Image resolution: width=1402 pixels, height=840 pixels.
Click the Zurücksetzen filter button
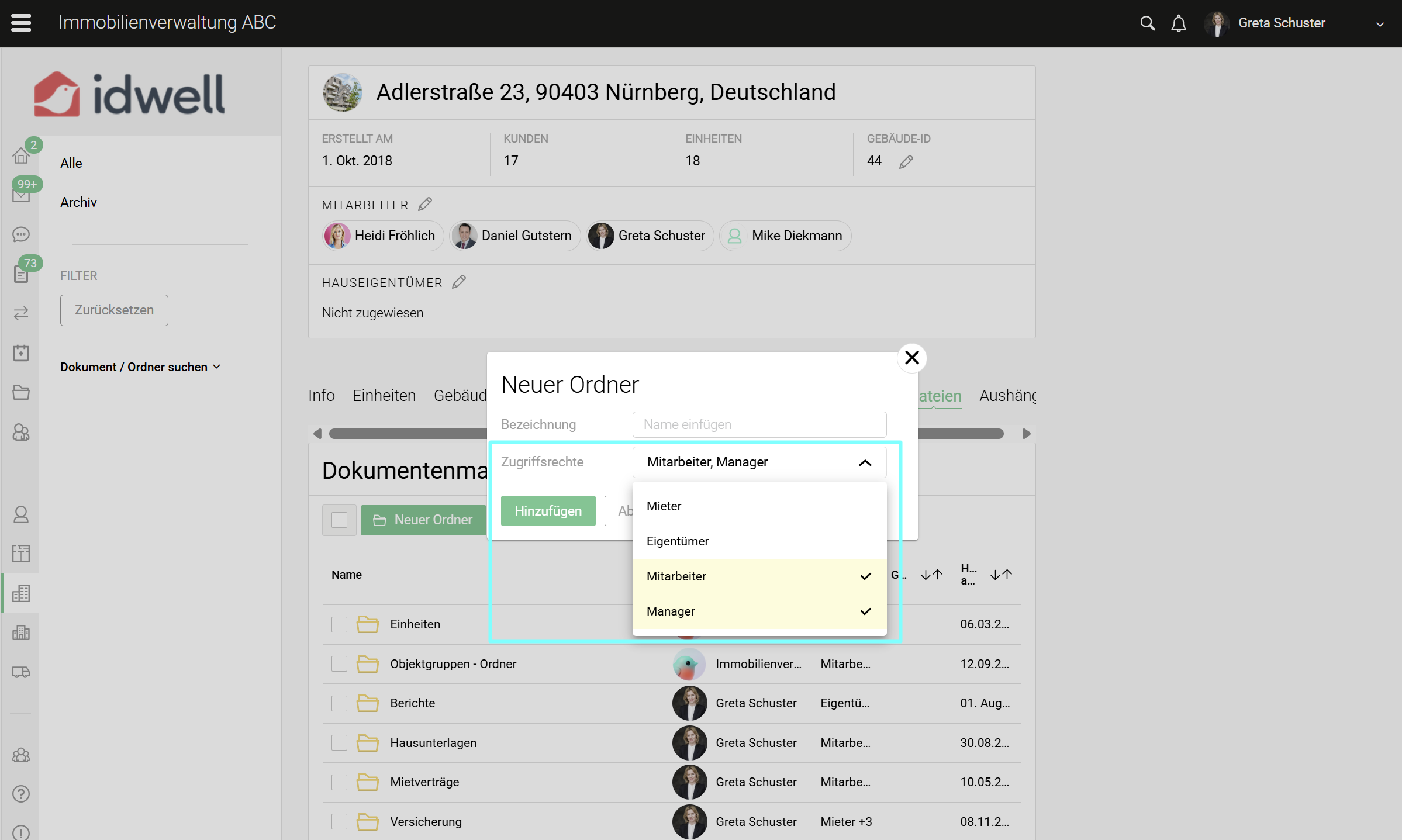[x=114, y=310]
